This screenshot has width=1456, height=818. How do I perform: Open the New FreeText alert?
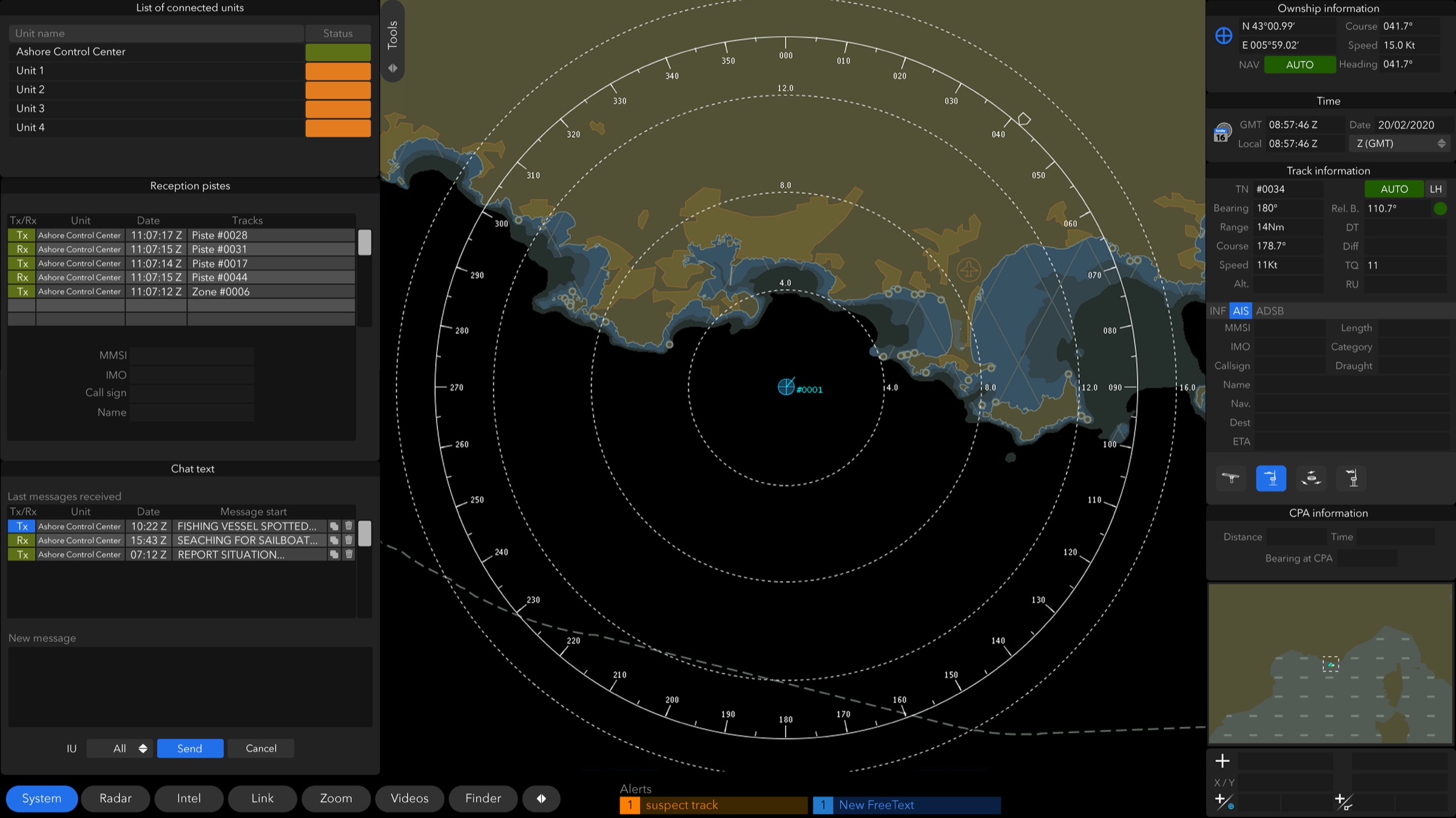pyautogui.click(x=906, y=805)
